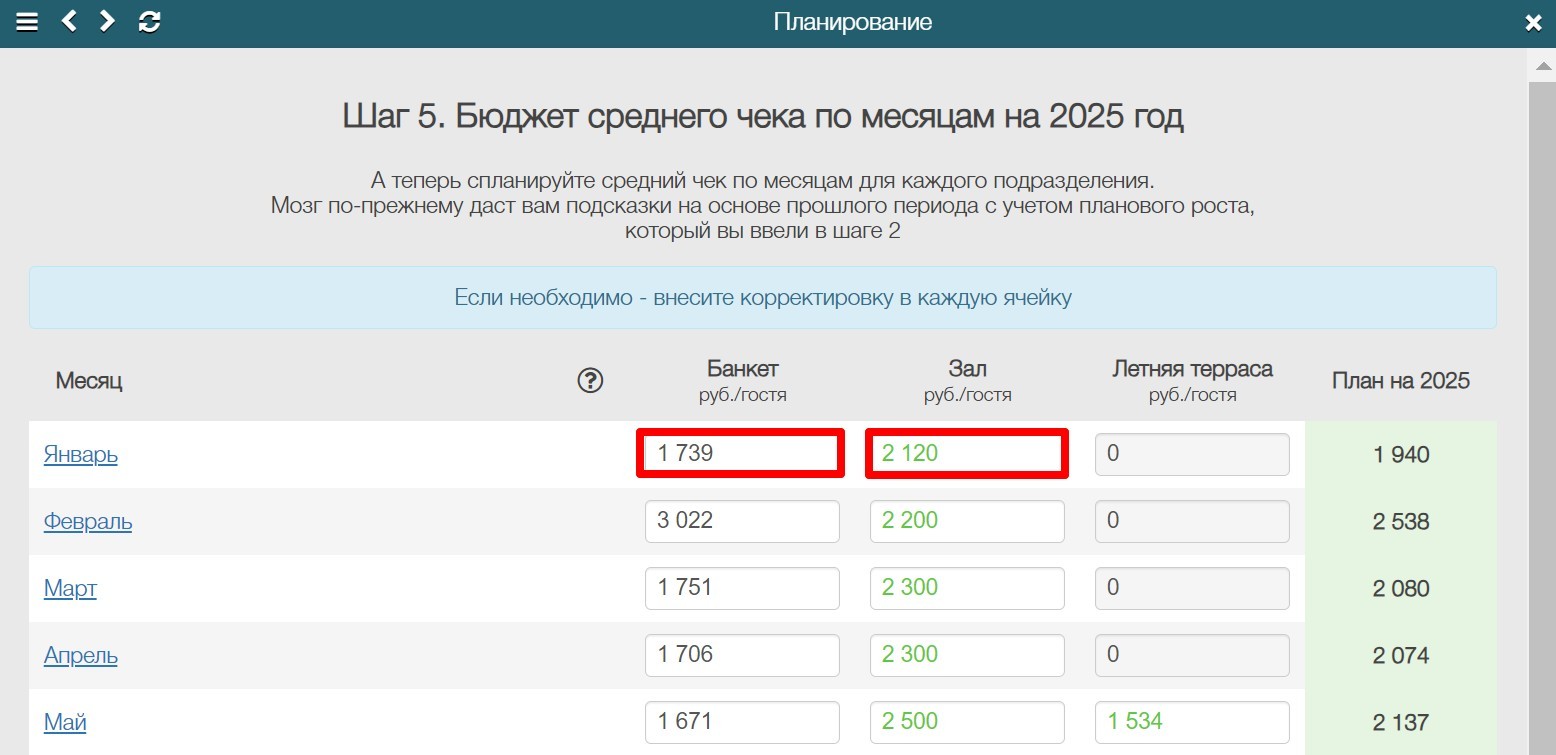Edit January's Зал field showing 2 120
1556x755 pixels.
(966, 453)
